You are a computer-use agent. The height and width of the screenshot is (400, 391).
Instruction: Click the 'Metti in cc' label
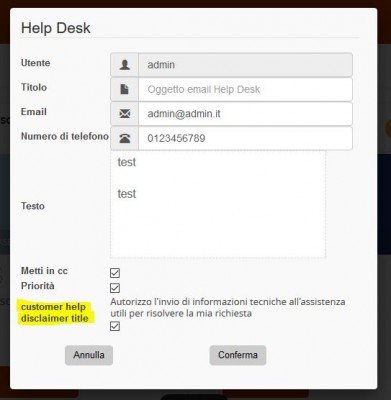44,271
